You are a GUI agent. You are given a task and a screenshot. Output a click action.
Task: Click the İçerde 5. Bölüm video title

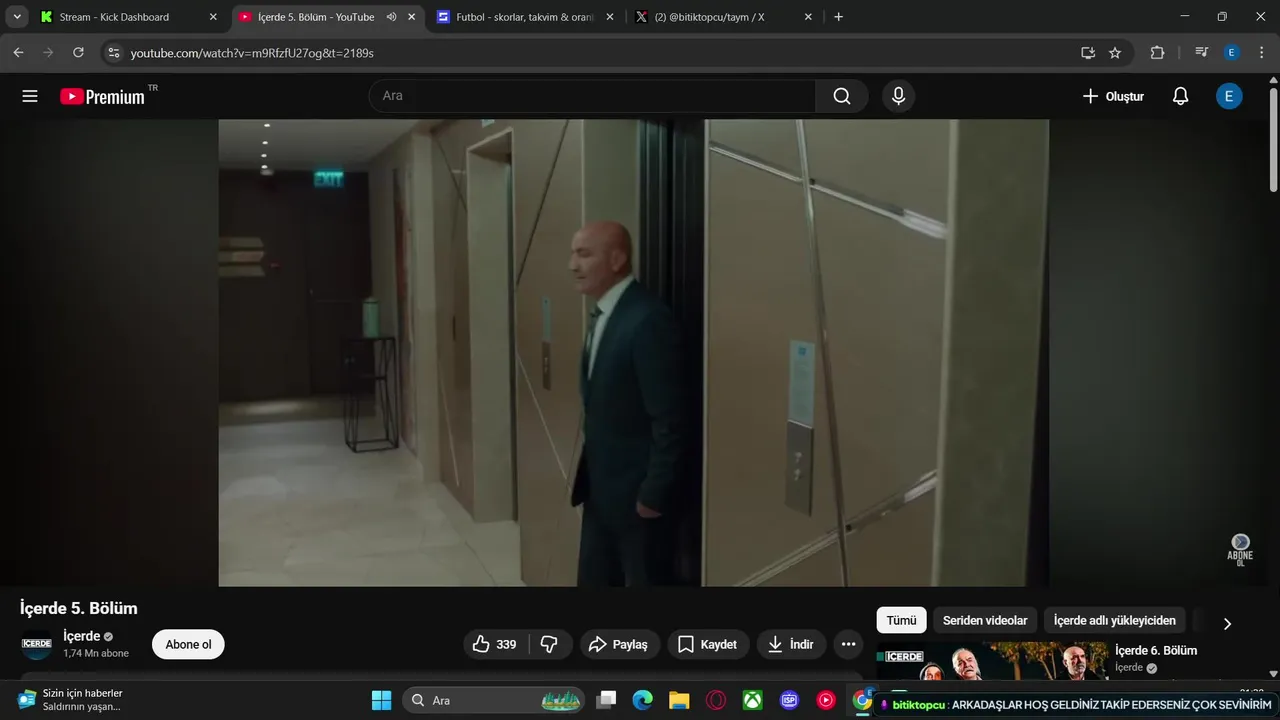point(79,608)
